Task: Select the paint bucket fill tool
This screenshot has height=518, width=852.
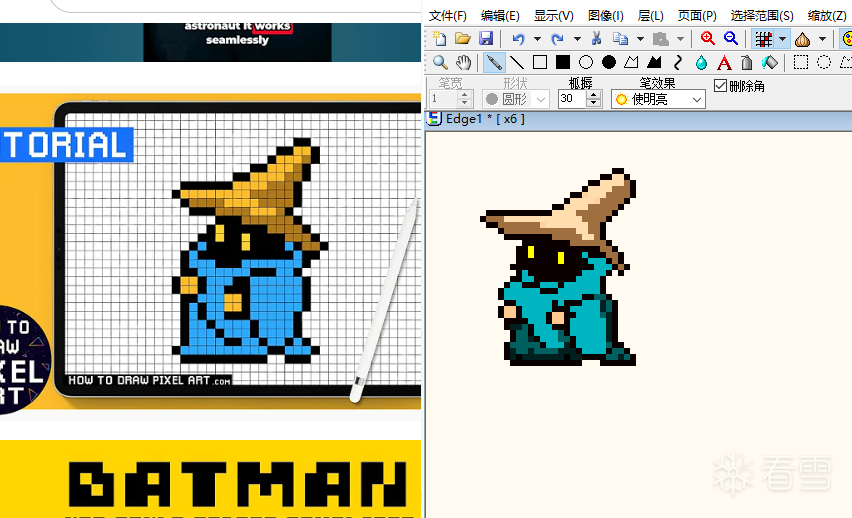Action: click(x=770, y=63)
